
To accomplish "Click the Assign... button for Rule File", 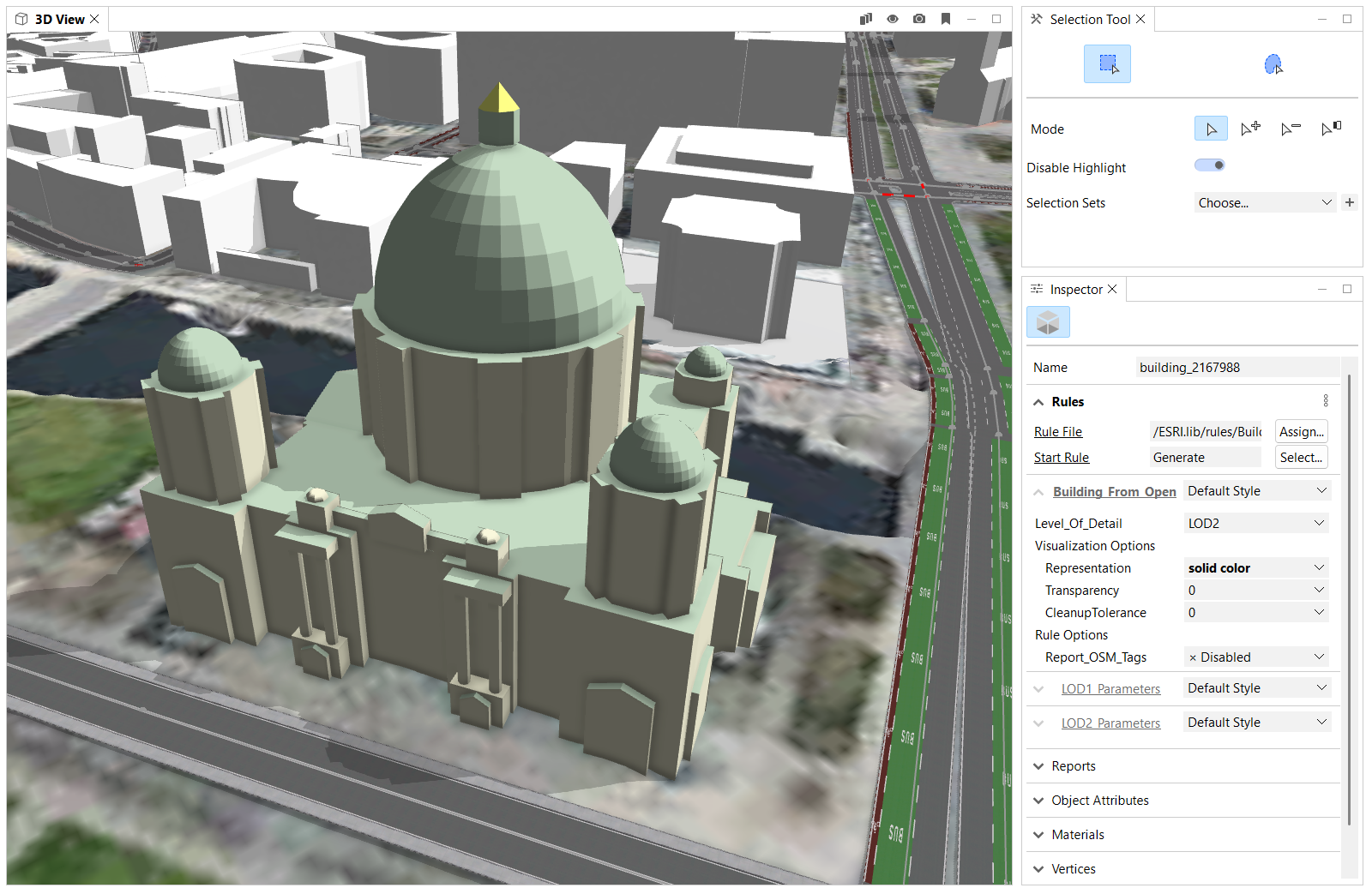I will [1301, 432].
